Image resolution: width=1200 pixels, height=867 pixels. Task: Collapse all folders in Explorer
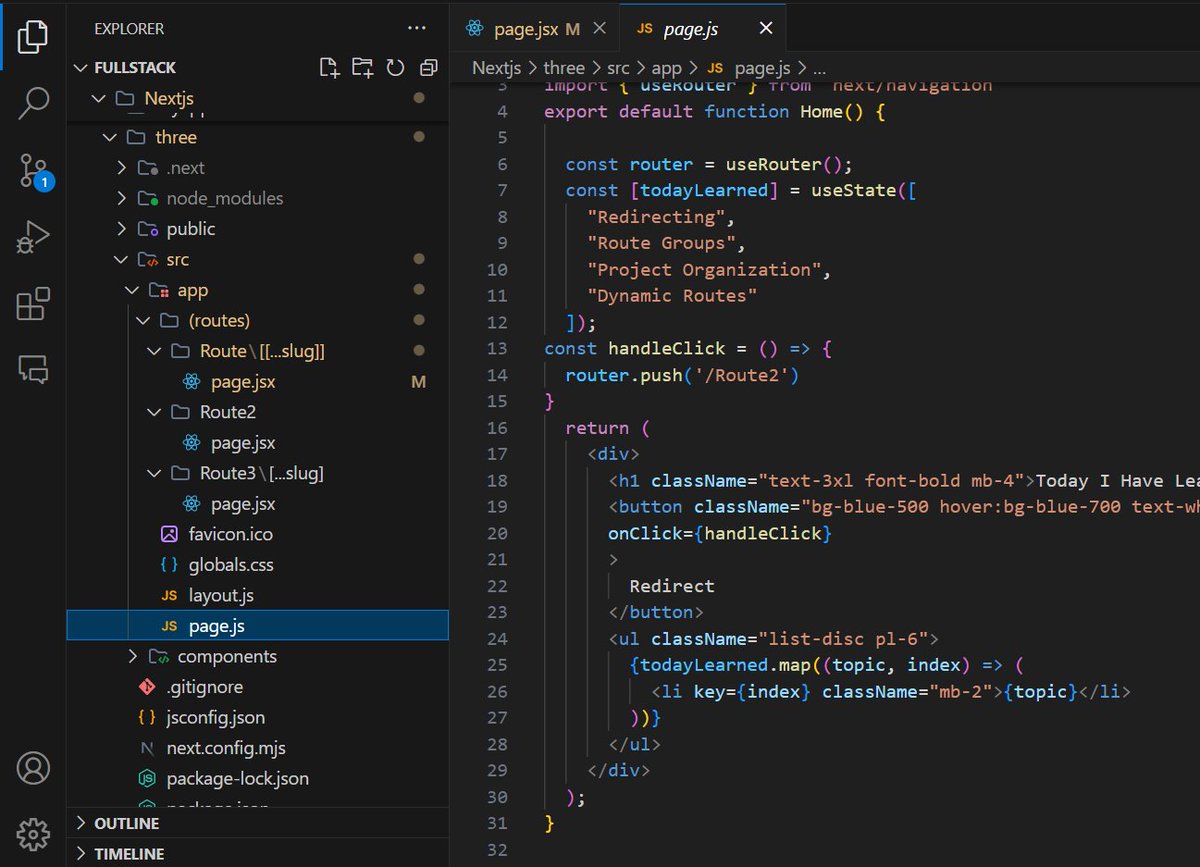coord(428,67)
